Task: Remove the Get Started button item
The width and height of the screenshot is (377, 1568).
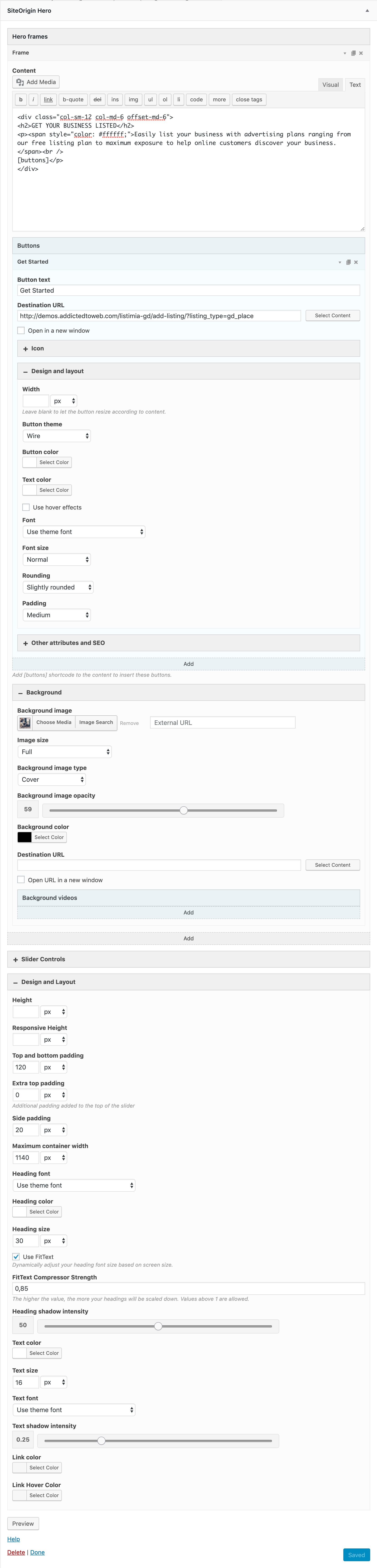Action: (356, 262)
